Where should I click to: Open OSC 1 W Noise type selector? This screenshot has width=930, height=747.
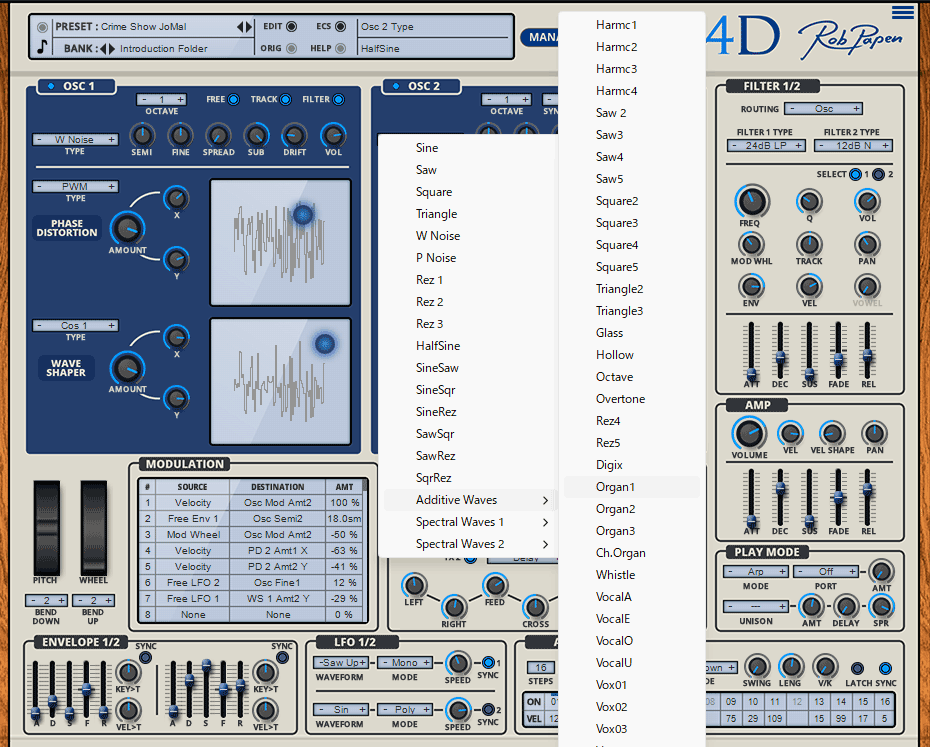tap(75, 139)
